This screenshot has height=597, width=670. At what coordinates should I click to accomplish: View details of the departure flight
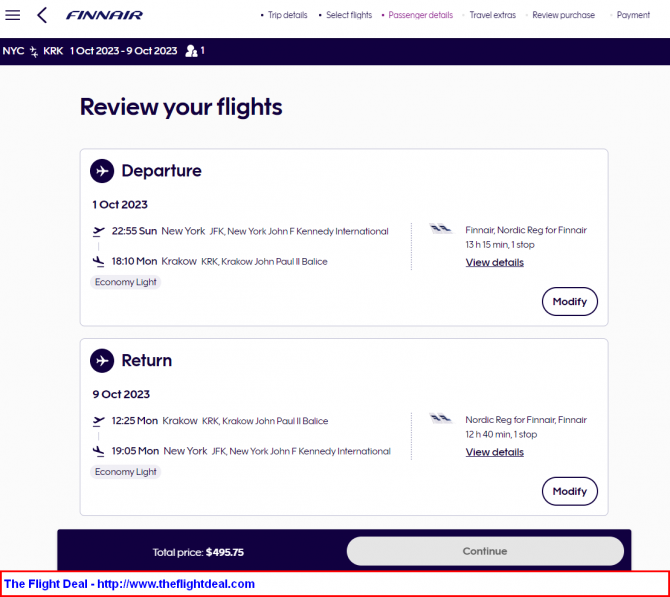494,262
